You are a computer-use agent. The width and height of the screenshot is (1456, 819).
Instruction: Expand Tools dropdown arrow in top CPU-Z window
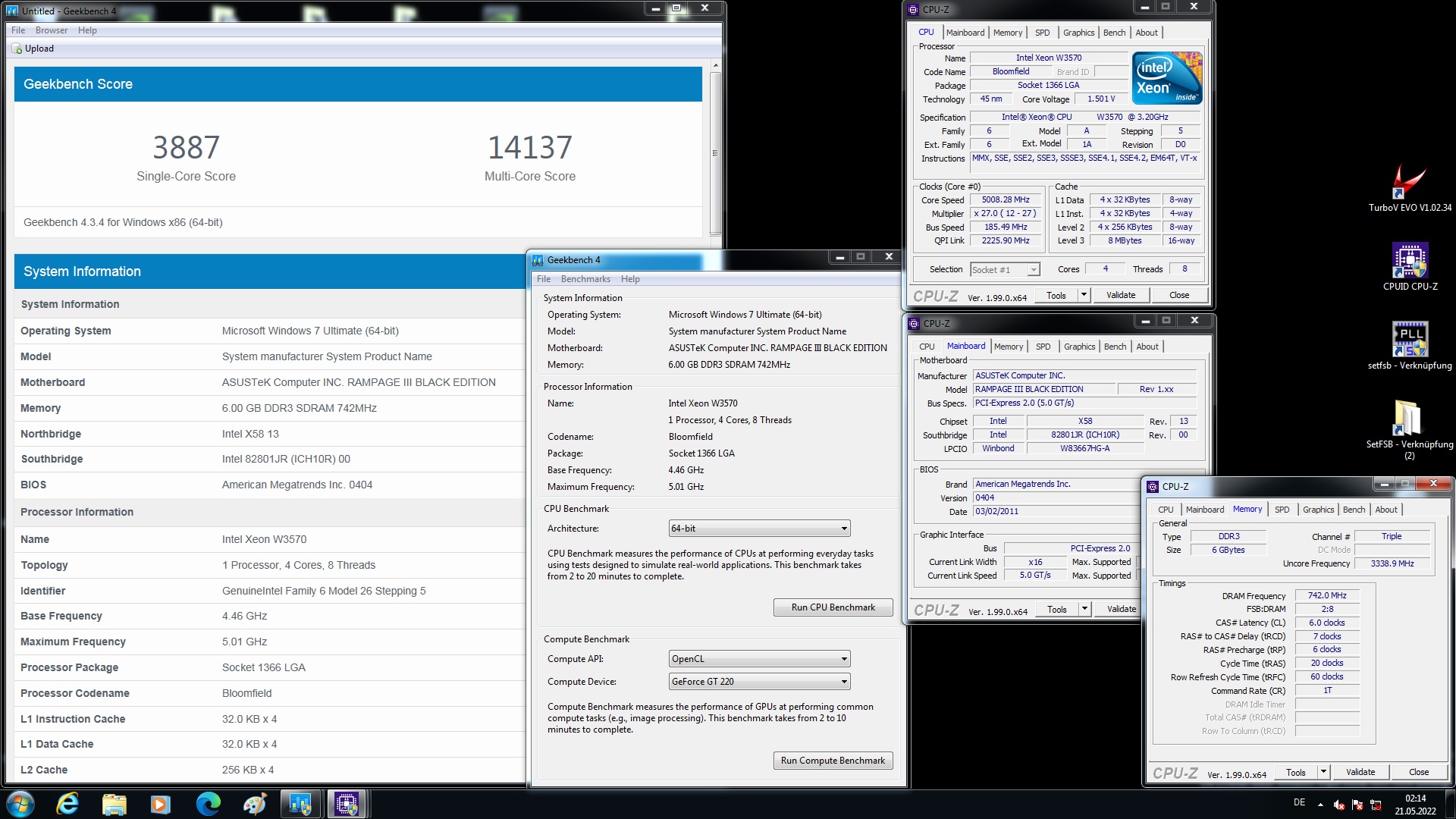coord(1084,295)
